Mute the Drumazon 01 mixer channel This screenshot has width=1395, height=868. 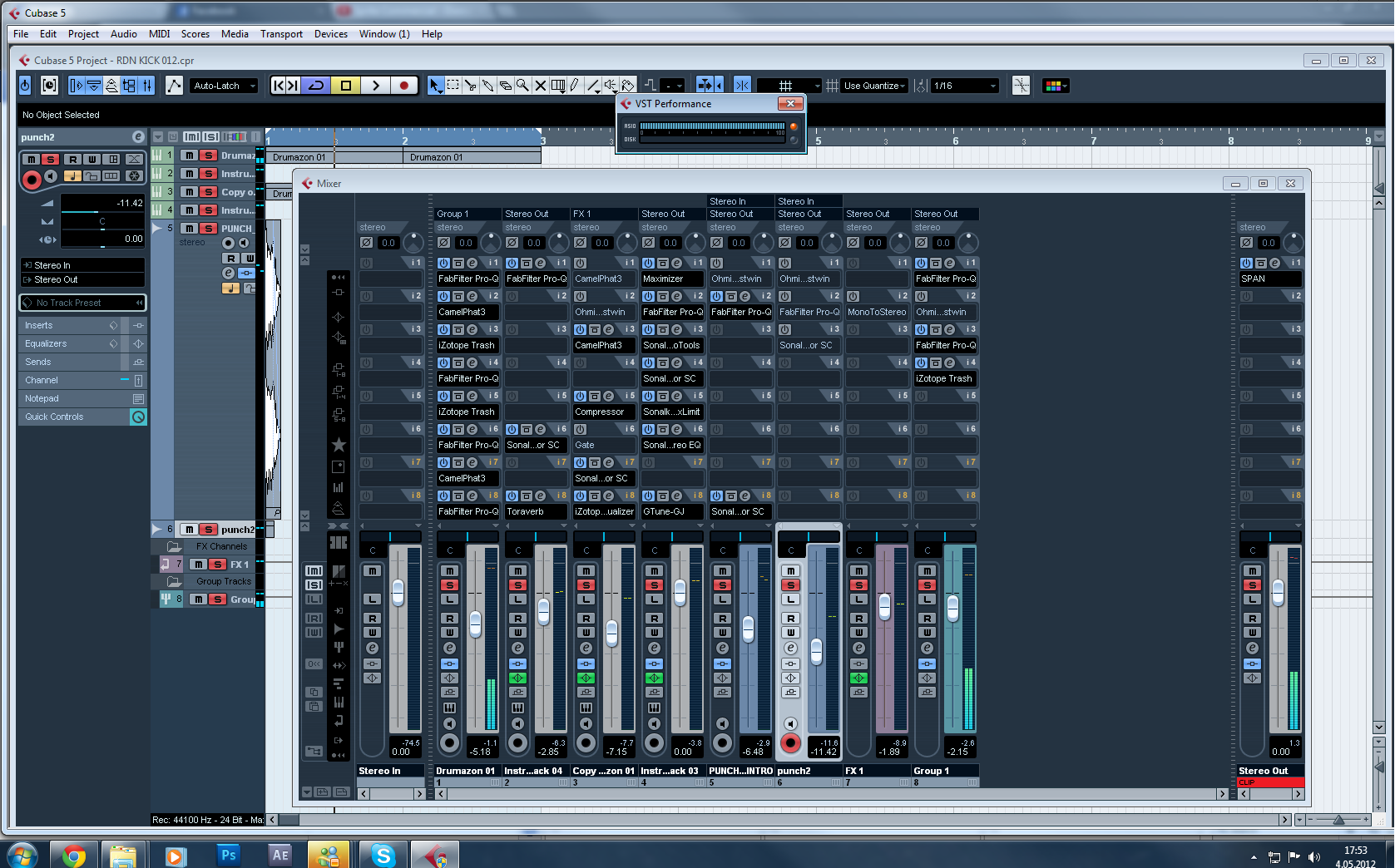click(x=449, y=571)
